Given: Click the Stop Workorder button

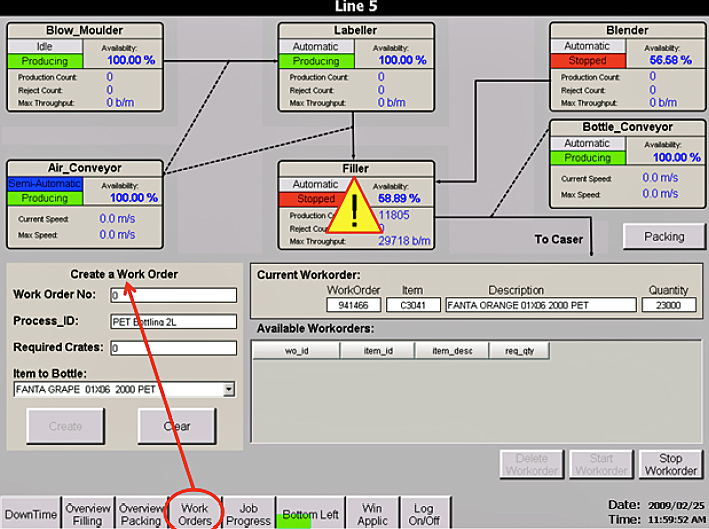Looking at the screenshot, I should 671,464.
